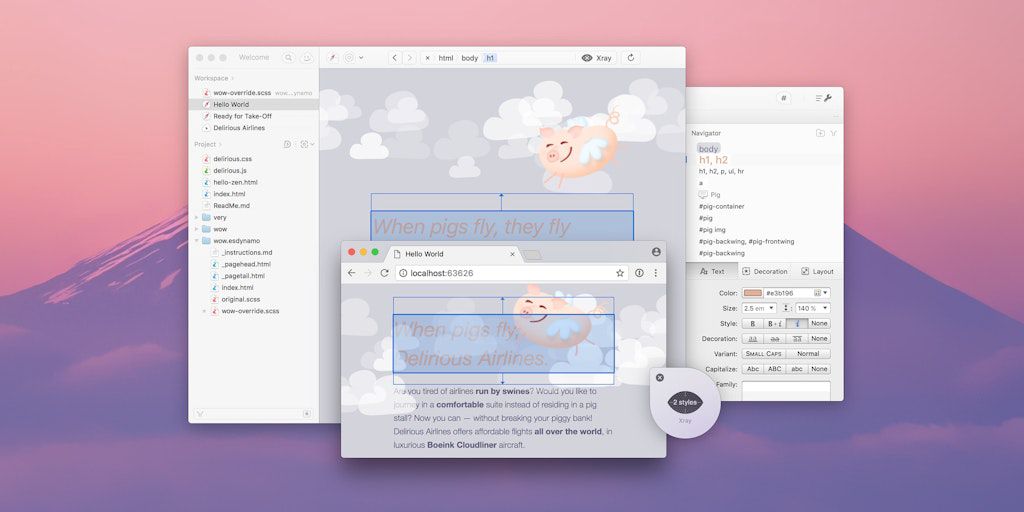Collapse the wow.esdynamo folder
The width and height of the screenshot is (1024, 512).
[197, 241]
